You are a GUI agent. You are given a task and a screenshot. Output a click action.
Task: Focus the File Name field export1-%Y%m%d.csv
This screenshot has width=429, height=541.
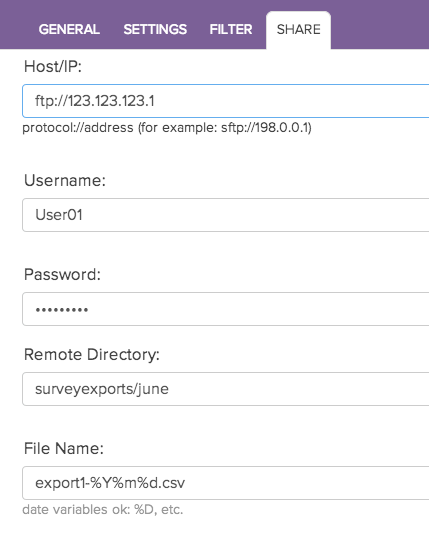[226, 483]
